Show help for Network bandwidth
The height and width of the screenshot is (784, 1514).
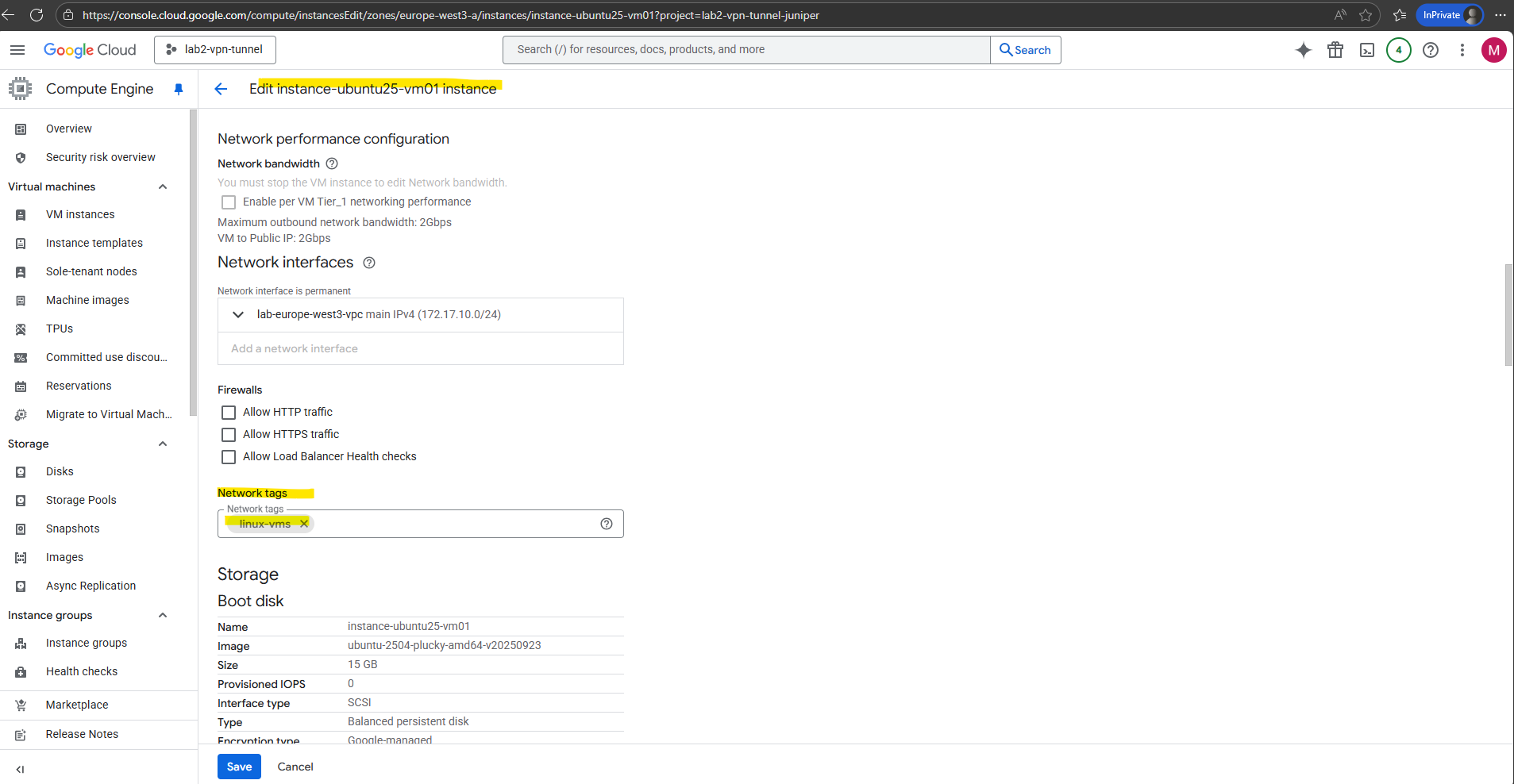[x=332, y=163]
